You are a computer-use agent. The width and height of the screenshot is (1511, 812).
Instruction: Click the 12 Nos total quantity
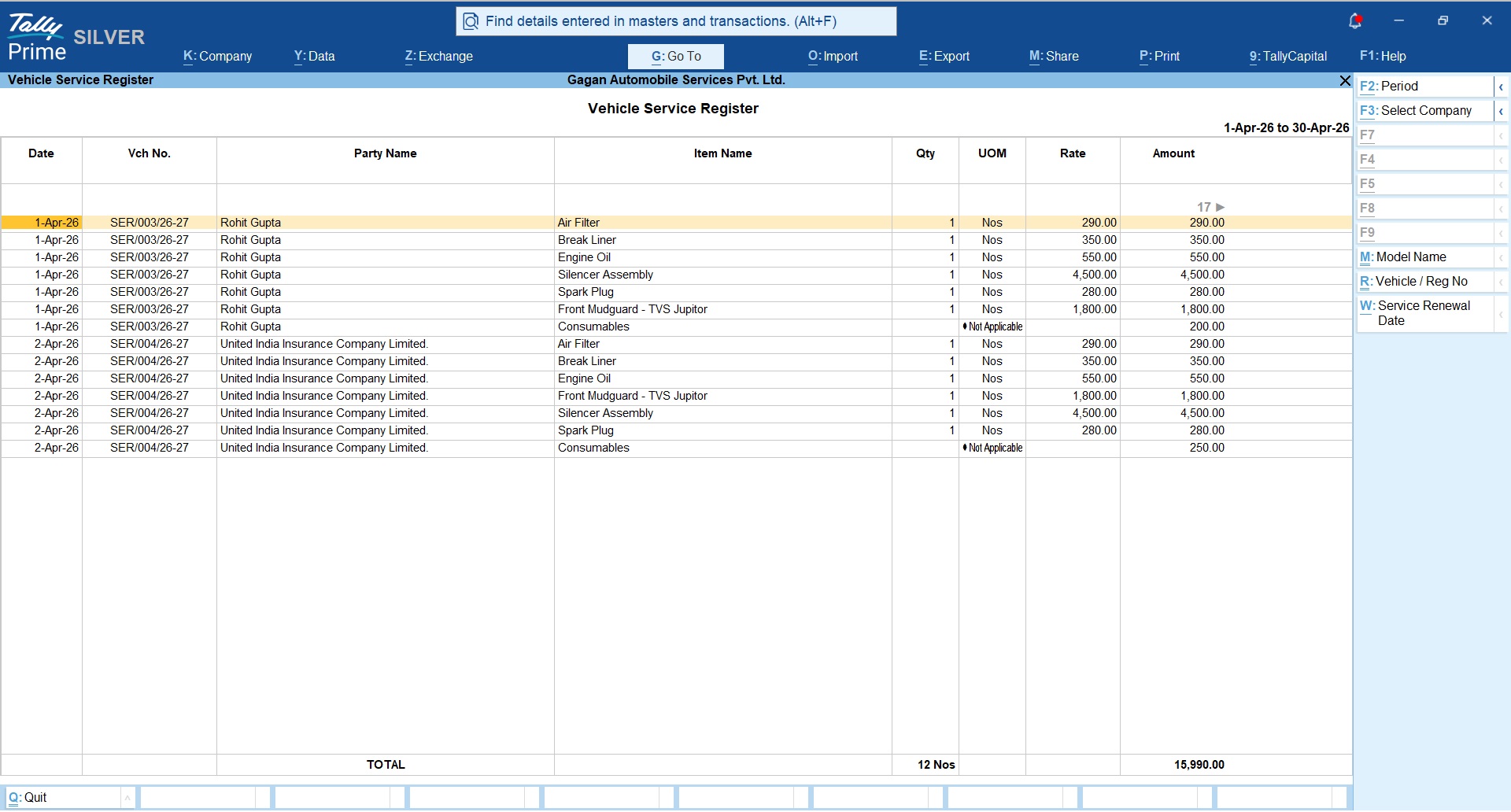point(936,765)
